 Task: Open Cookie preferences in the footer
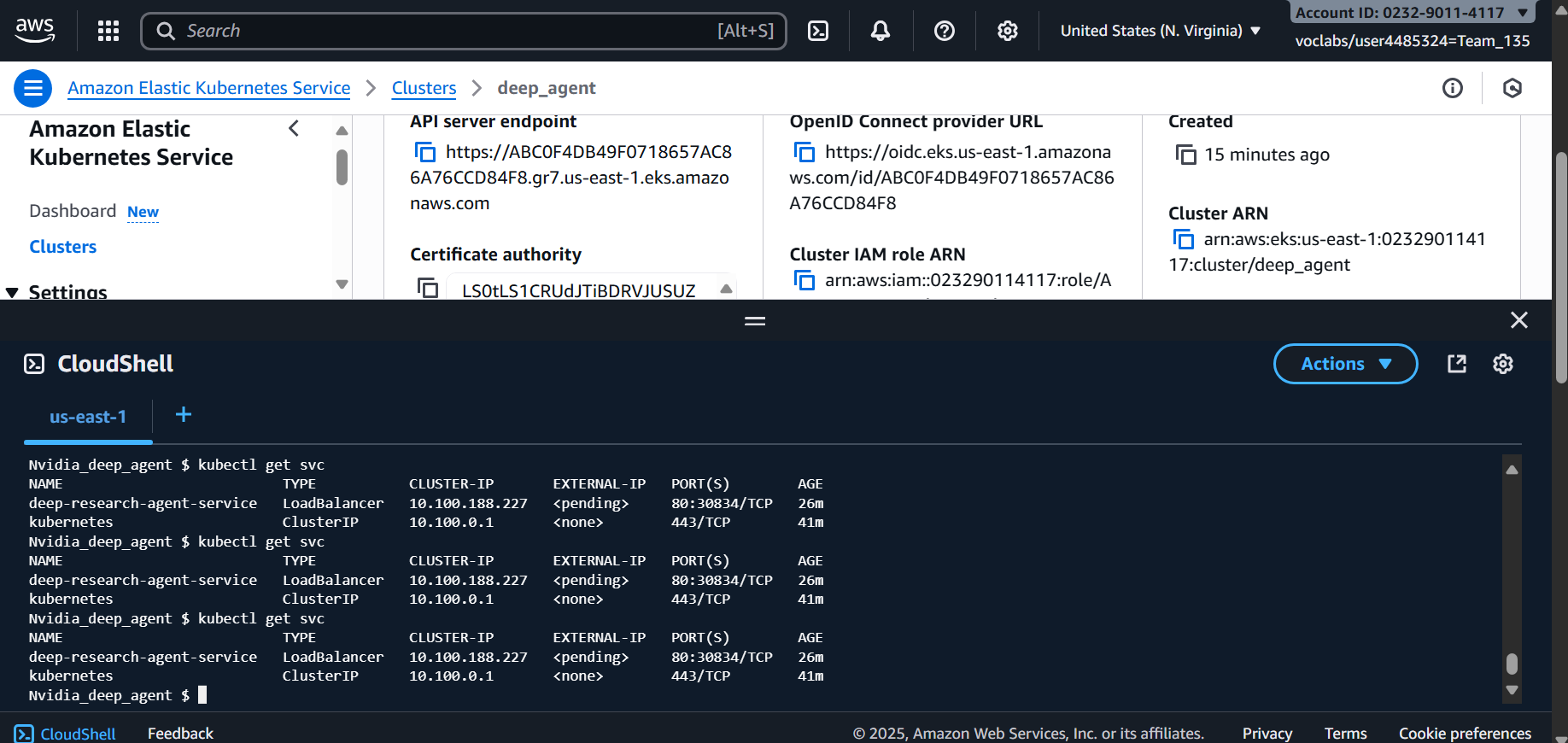point(1466,734)
